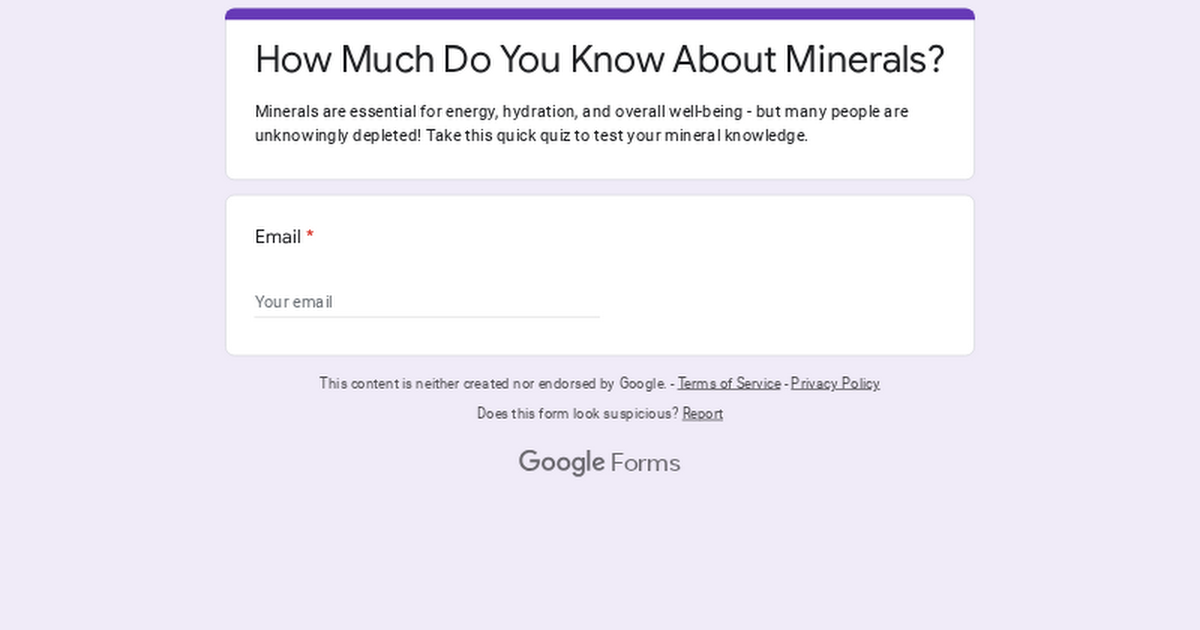The image size is (1200, 630).
Task: Click the underline beneath the email field
Action: coord(427,317)
